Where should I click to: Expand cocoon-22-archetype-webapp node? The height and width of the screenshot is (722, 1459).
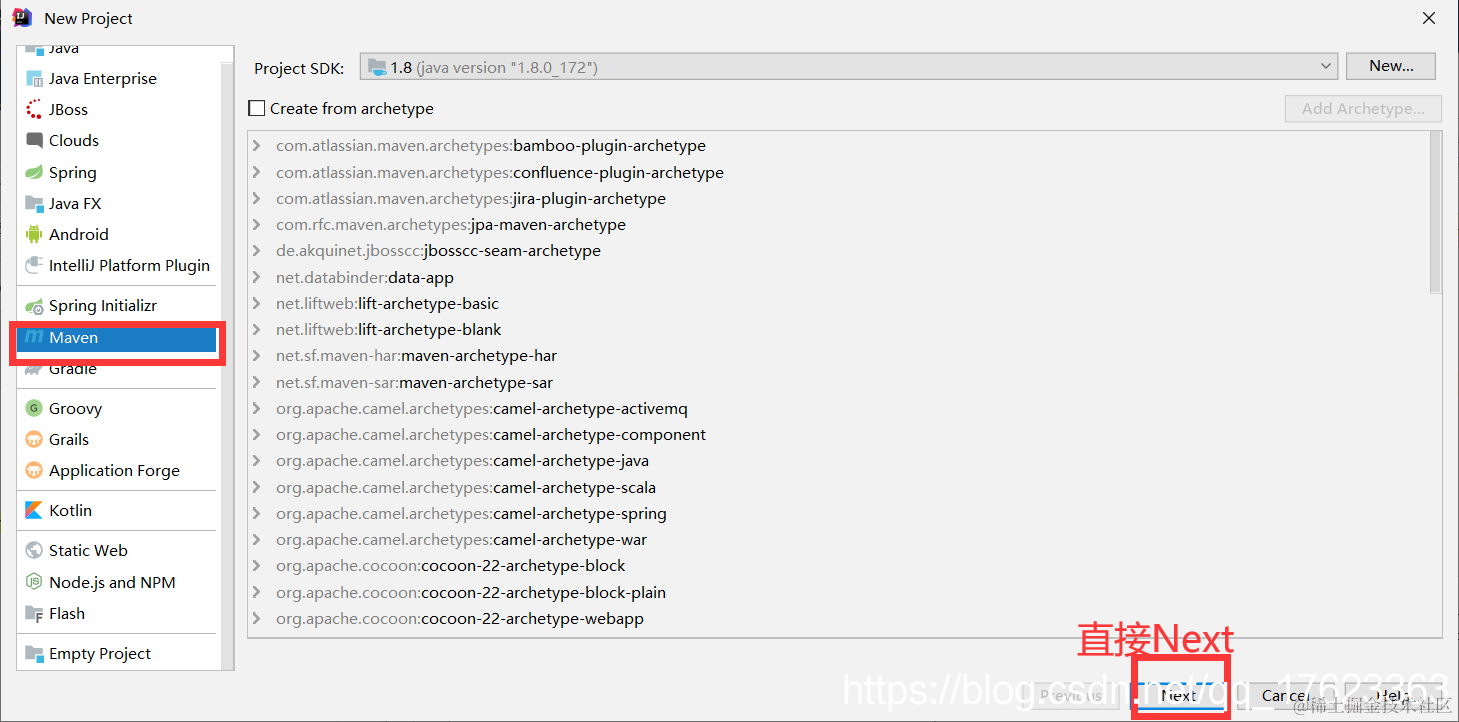(258, 619)
